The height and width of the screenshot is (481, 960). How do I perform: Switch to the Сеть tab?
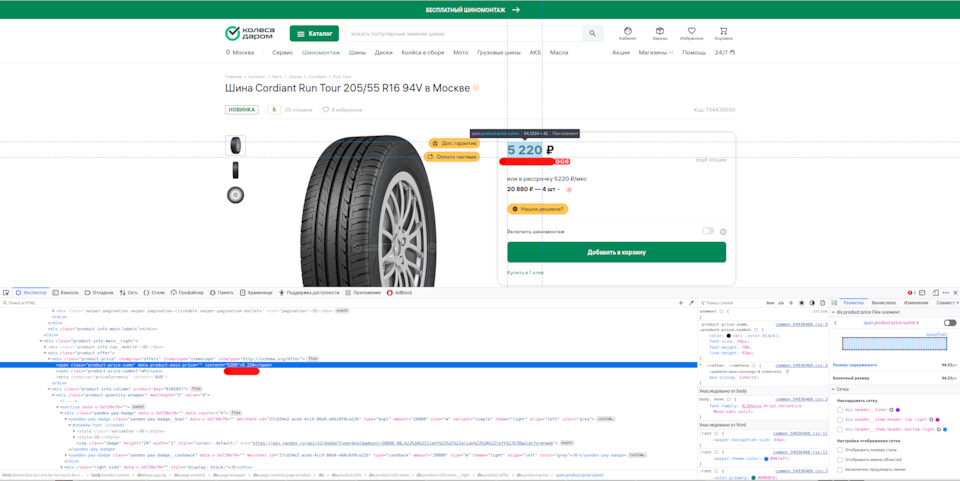coord(129,293)
